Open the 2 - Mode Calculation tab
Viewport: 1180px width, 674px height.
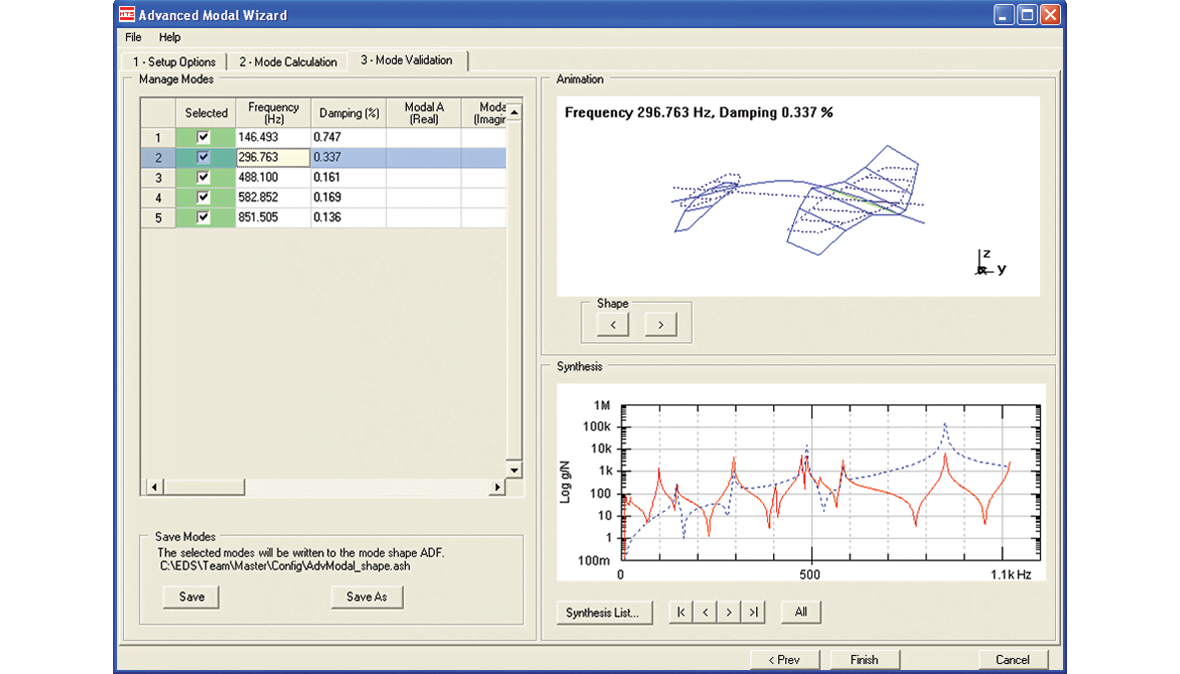point(288,61)
